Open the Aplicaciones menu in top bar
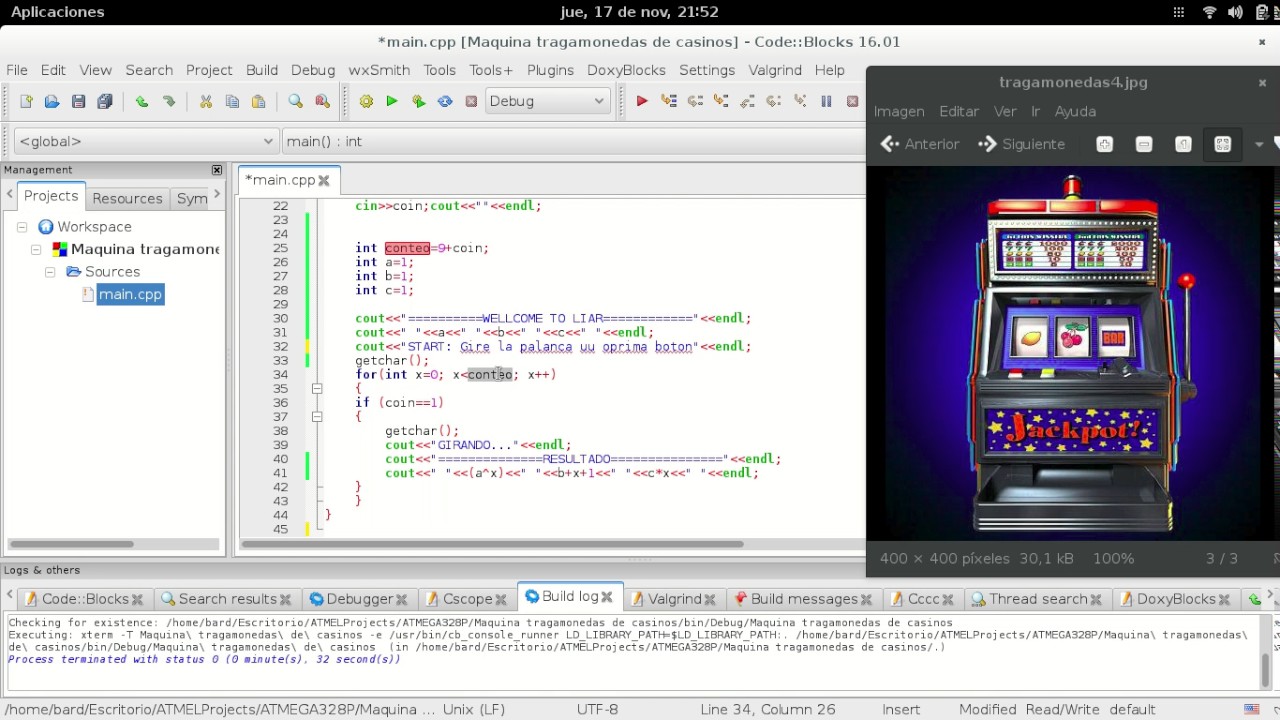 57,12
